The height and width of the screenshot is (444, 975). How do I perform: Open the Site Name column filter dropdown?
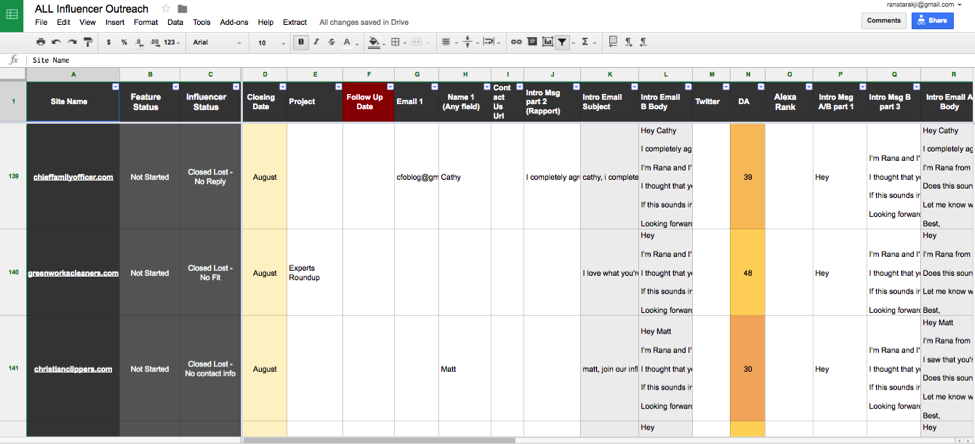(x=115, y=86)
